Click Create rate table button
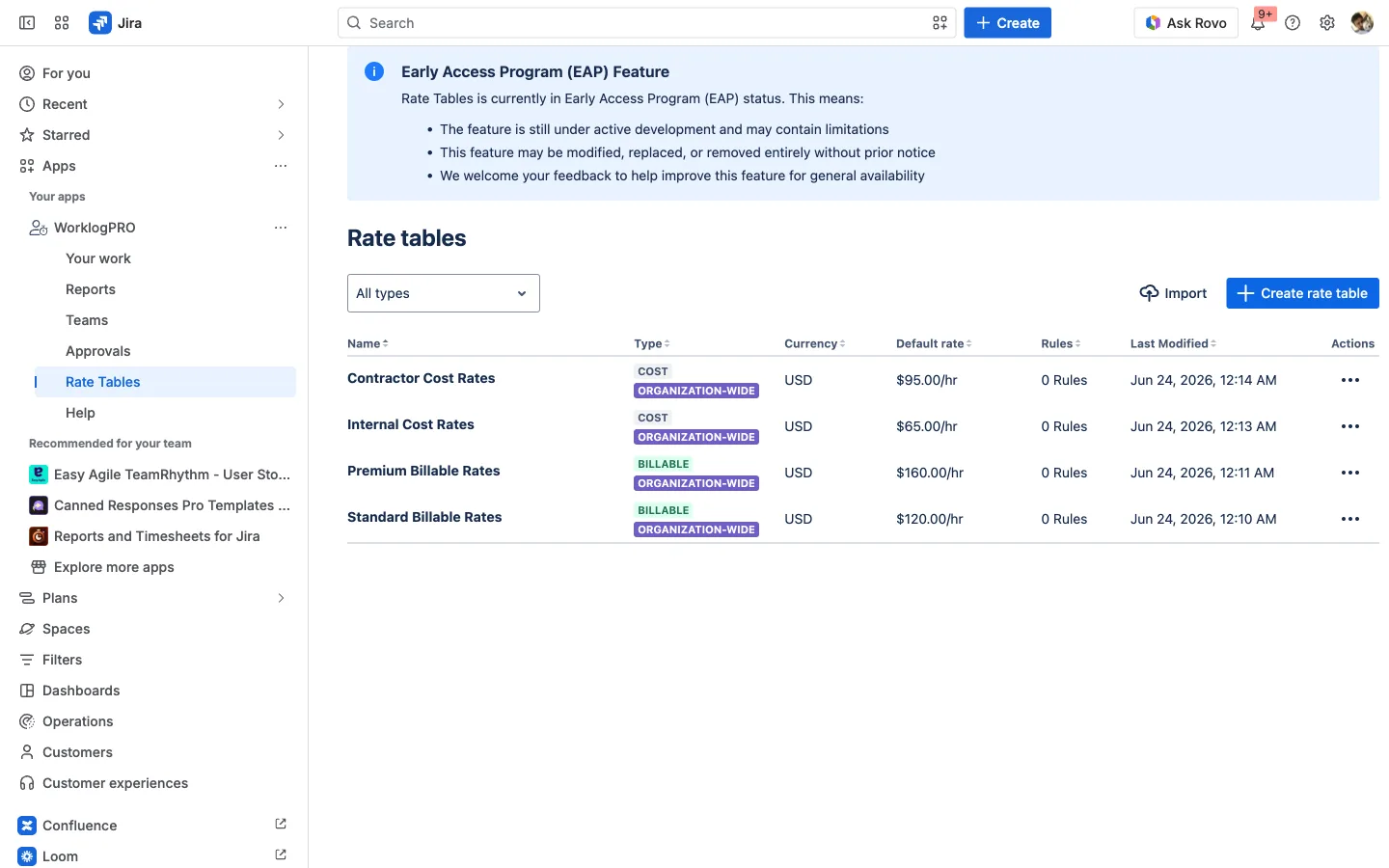 click(1302, 293)
